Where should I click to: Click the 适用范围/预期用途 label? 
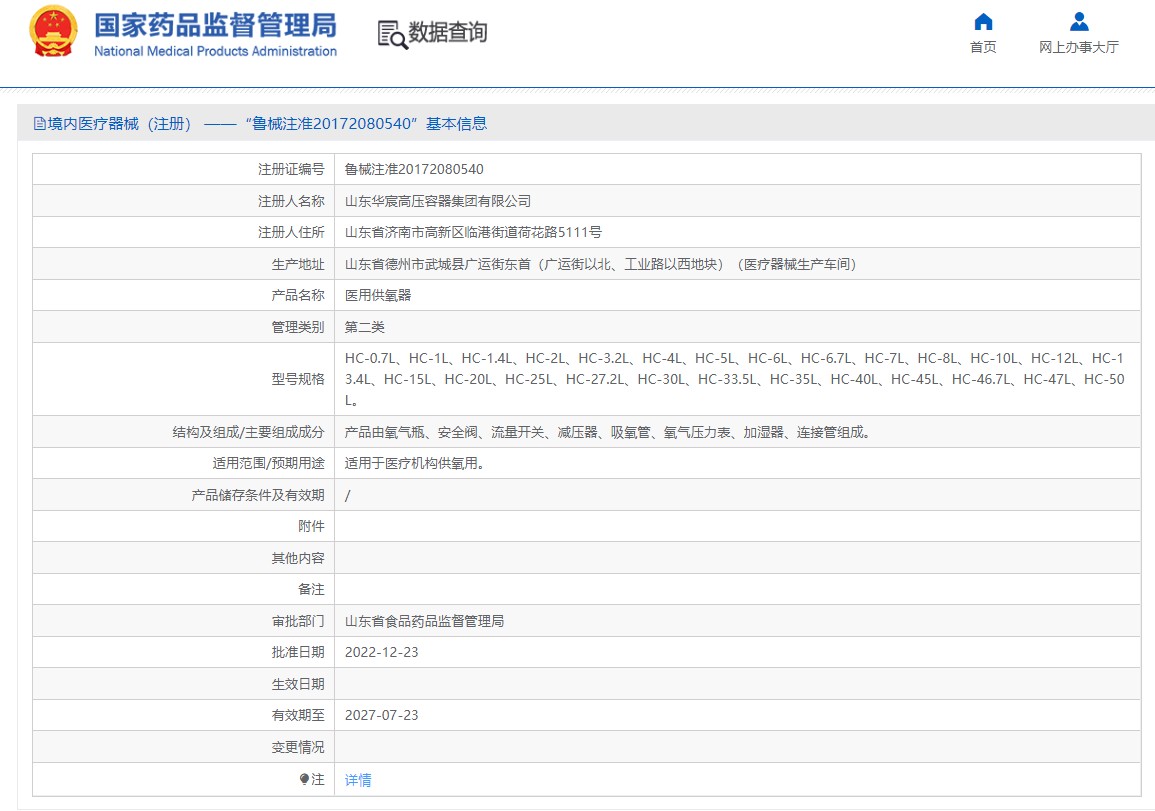(269, 463)
